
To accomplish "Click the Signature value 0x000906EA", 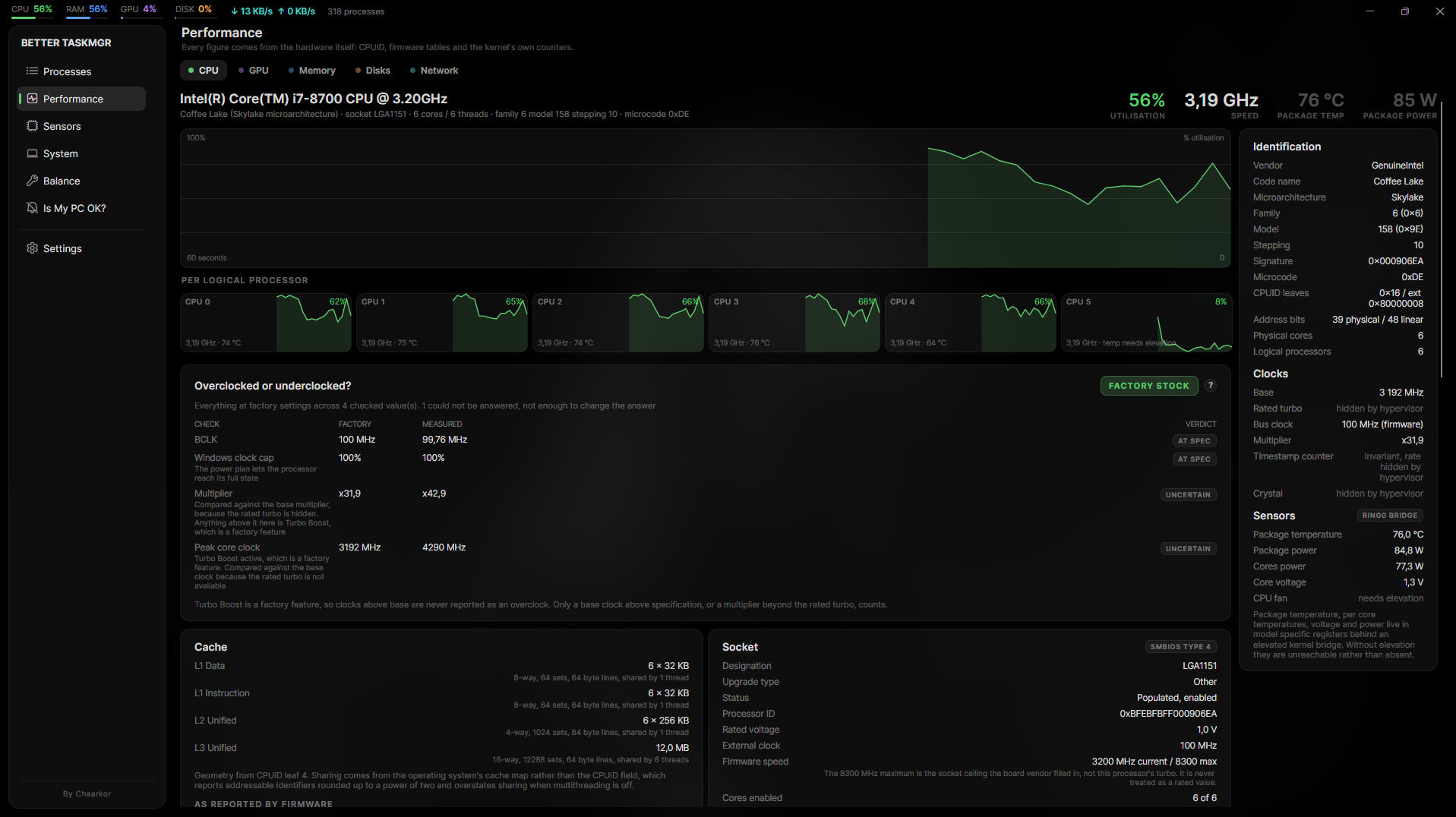I will [1395, 261].
